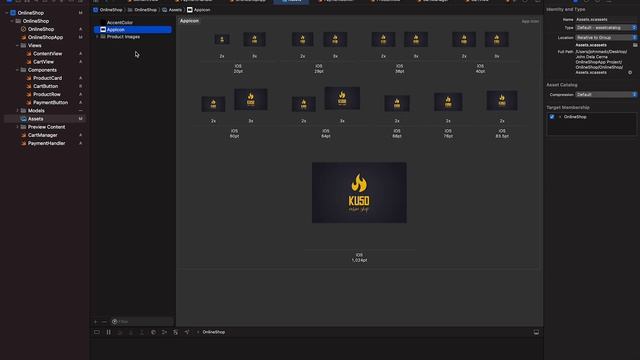The width and height of the screenshot is (640, 360).
Task: Click the OnlineShop project breadcrumb in the jump bar
Action: (108, 10)
